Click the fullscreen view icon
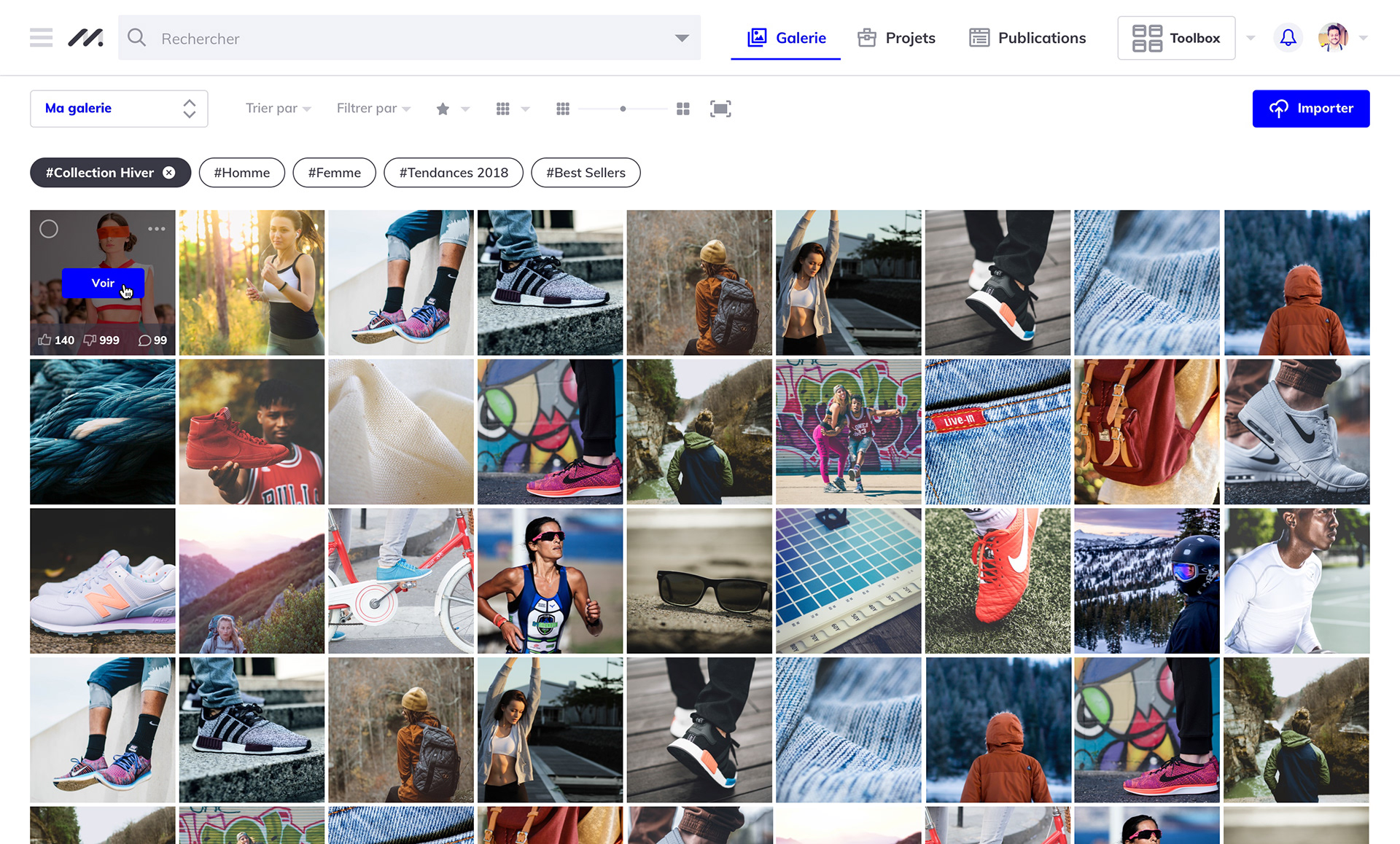 [x=720, y=109]
